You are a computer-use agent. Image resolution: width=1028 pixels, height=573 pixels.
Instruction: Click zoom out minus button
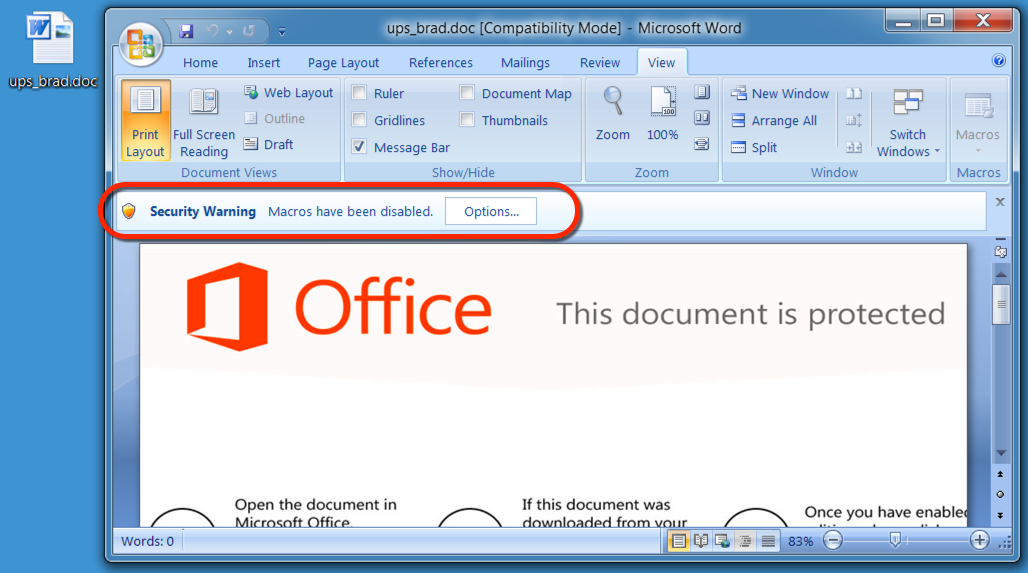point(833,541)
